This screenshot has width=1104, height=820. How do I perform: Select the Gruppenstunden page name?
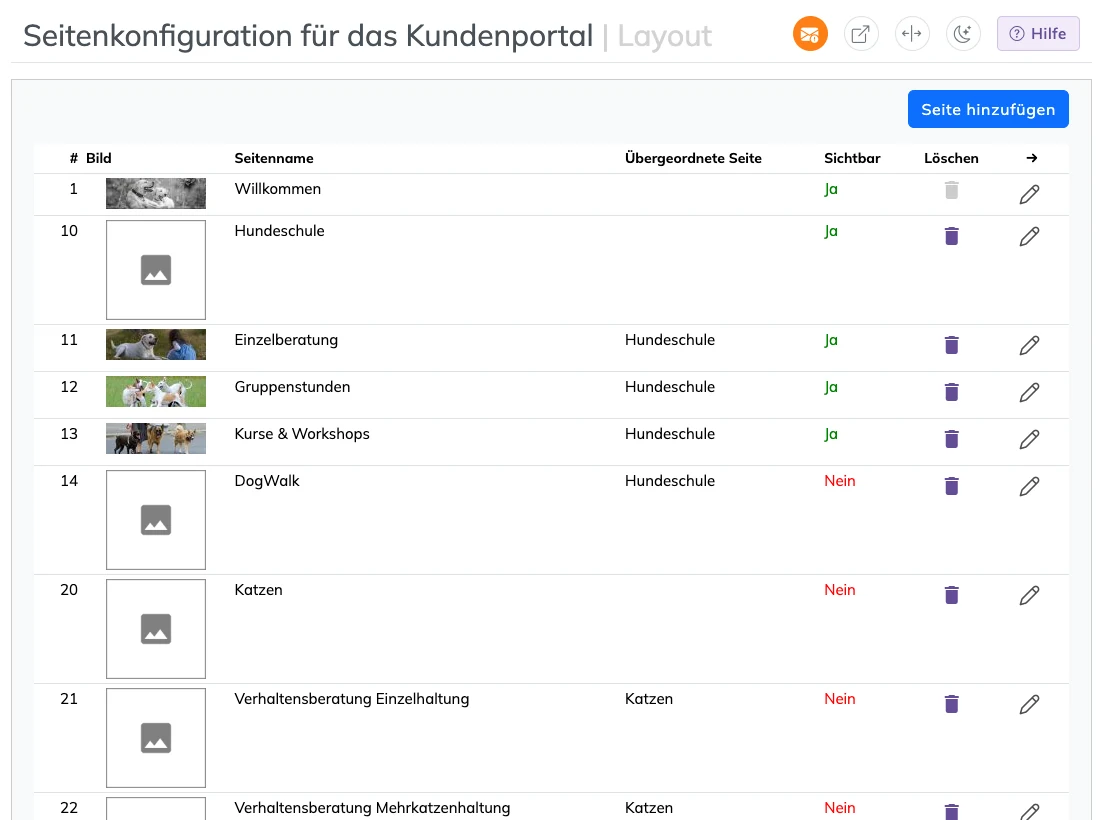tap(292, 388)
